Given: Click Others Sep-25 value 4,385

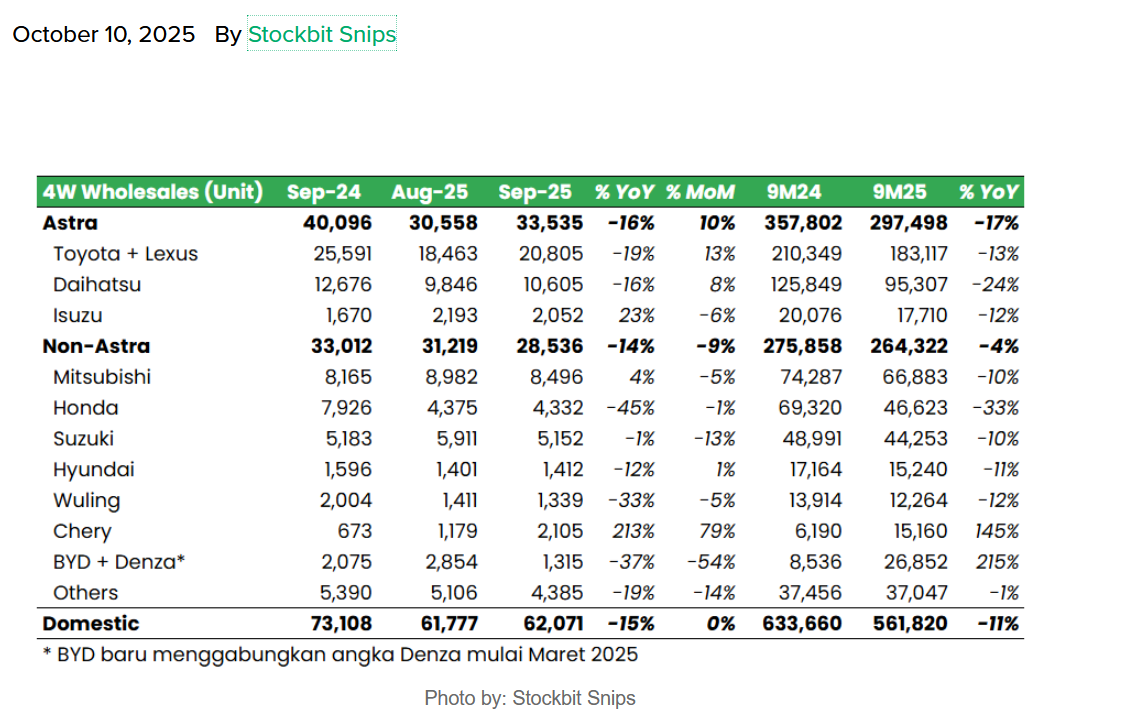Looking at the screenshot, I should pos(557,592).
